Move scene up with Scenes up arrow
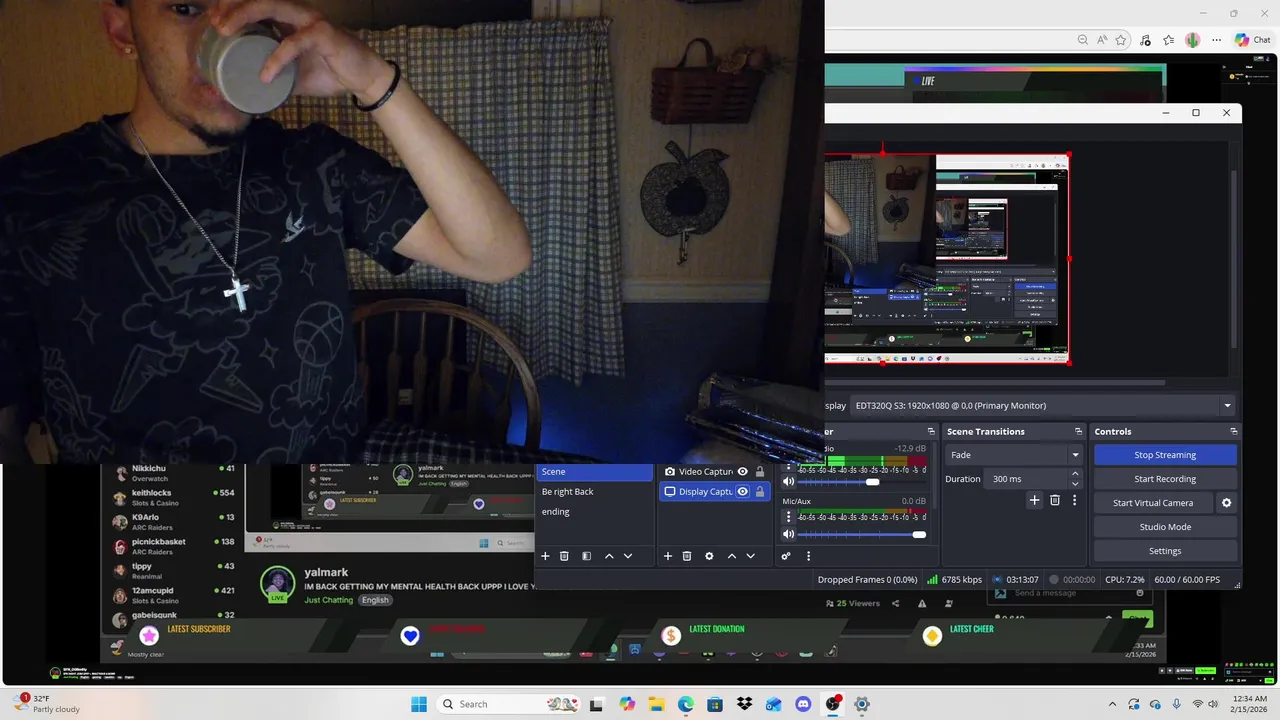1280x720 pixels. point(609,556)
